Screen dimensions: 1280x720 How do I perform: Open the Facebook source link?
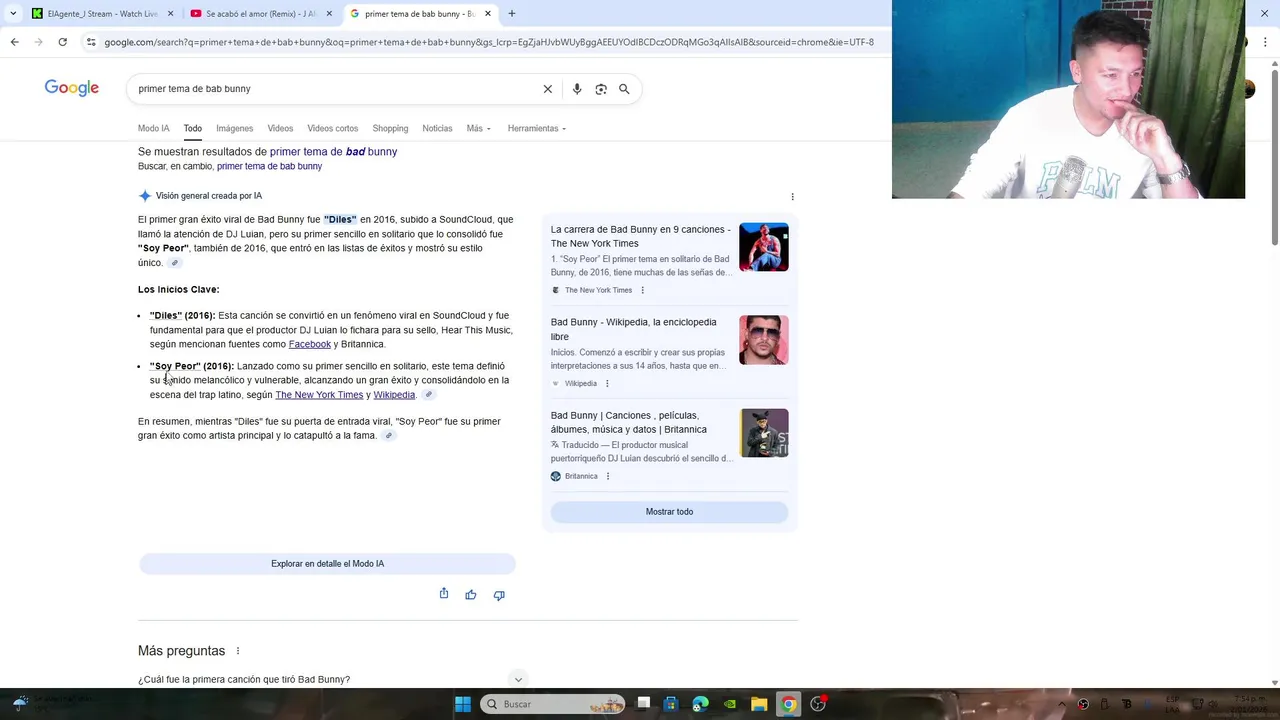tap(309, 344)
